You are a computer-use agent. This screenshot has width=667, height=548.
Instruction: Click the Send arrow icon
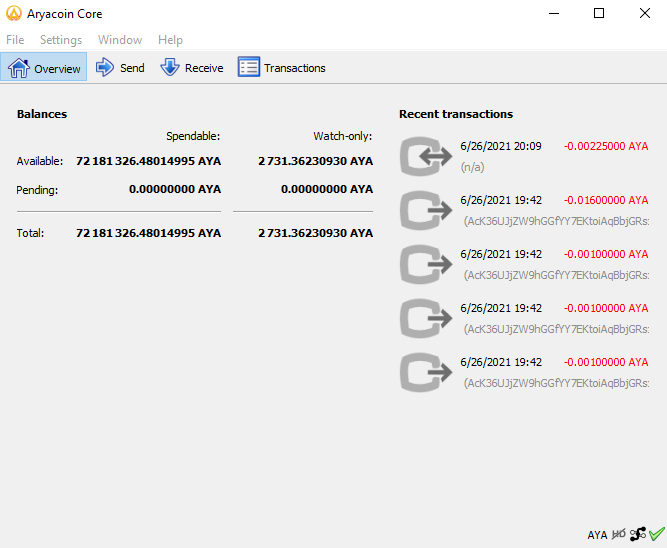pos(105,67)
